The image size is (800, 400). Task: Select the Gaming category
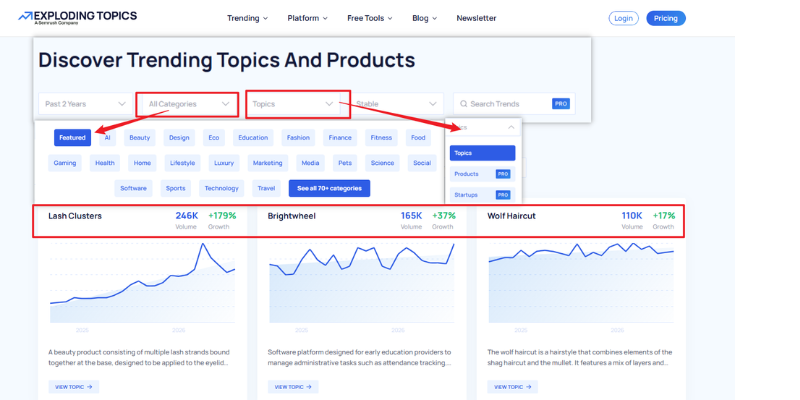click(65, 163)
